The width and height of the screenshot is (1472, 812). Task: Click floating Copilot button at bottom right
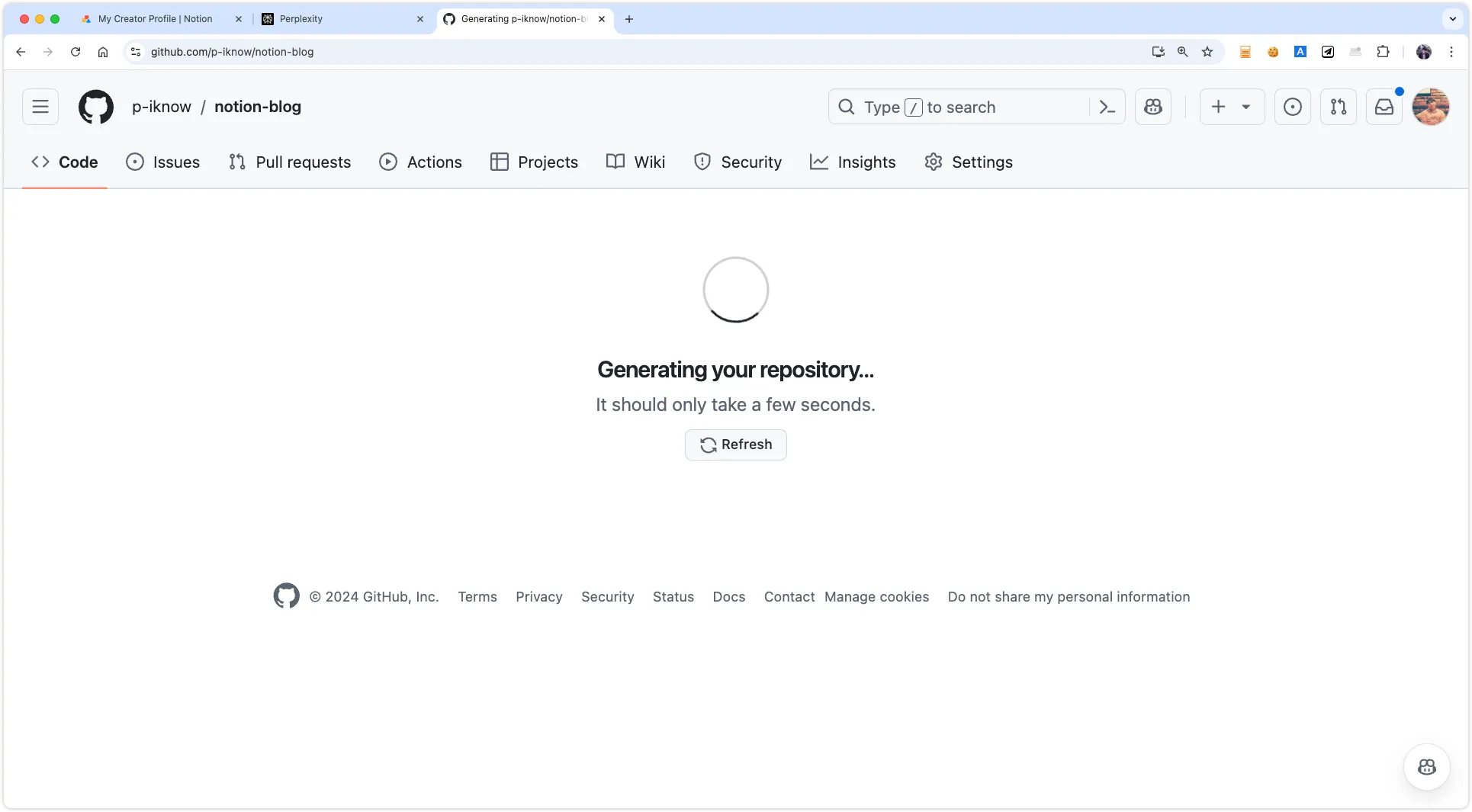1426,766
